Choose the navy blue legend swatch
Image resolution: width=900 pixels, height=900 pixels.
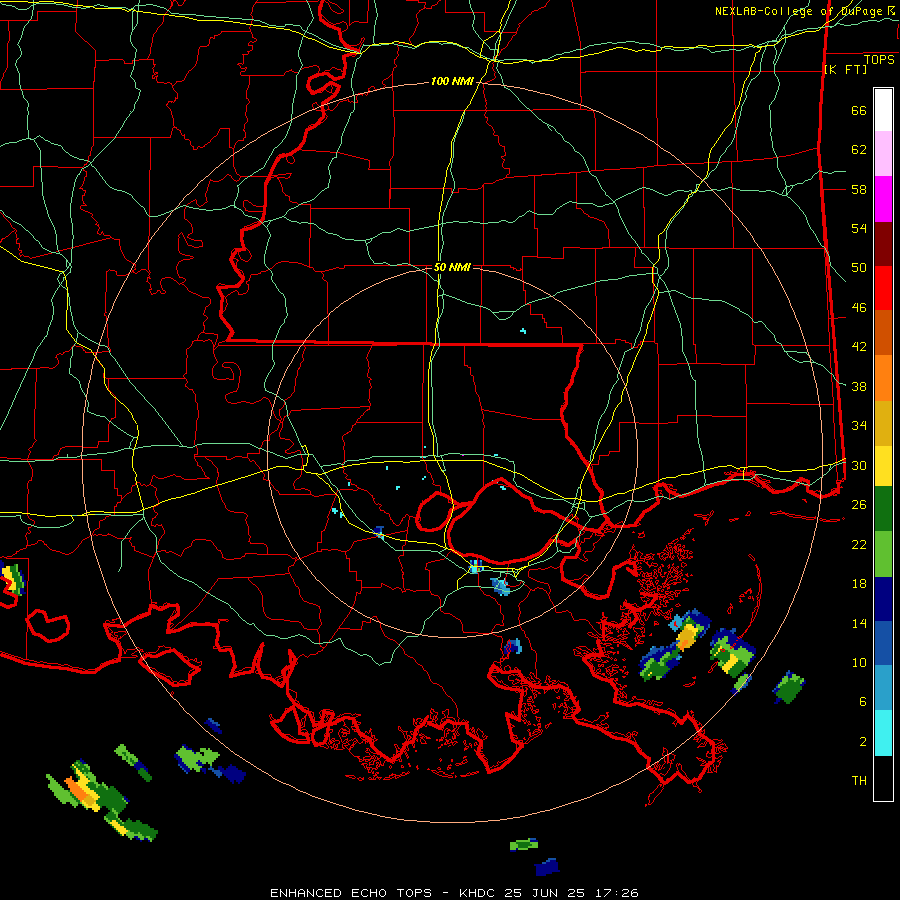883,599
